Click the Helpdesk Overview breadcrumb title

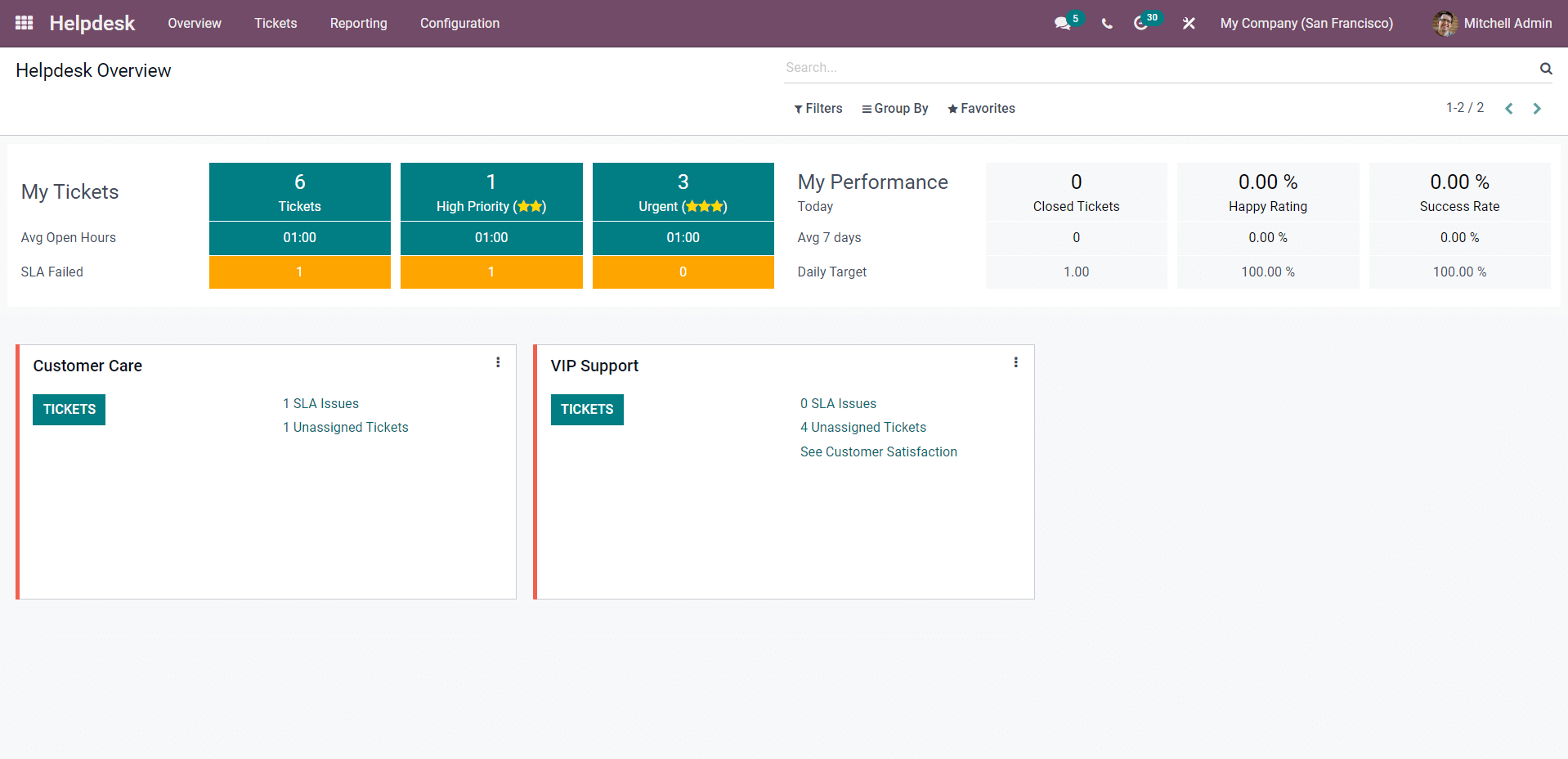(93, 71)
